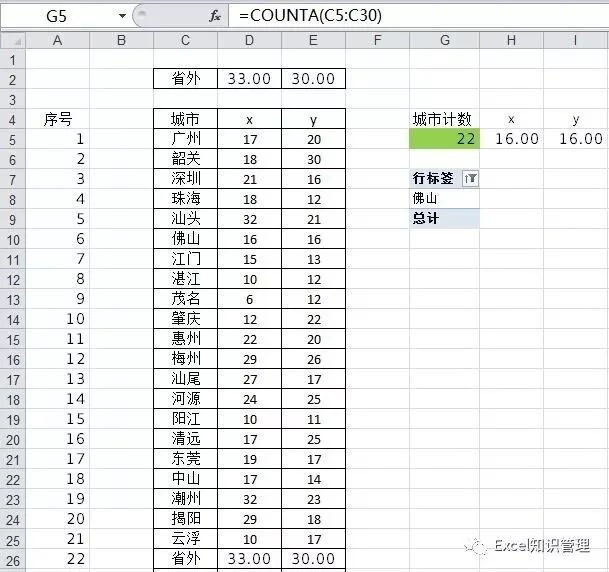The image size is (609, 572).
Task: Select the x value 6 for 茂名
Action: (x=249, y=299)
